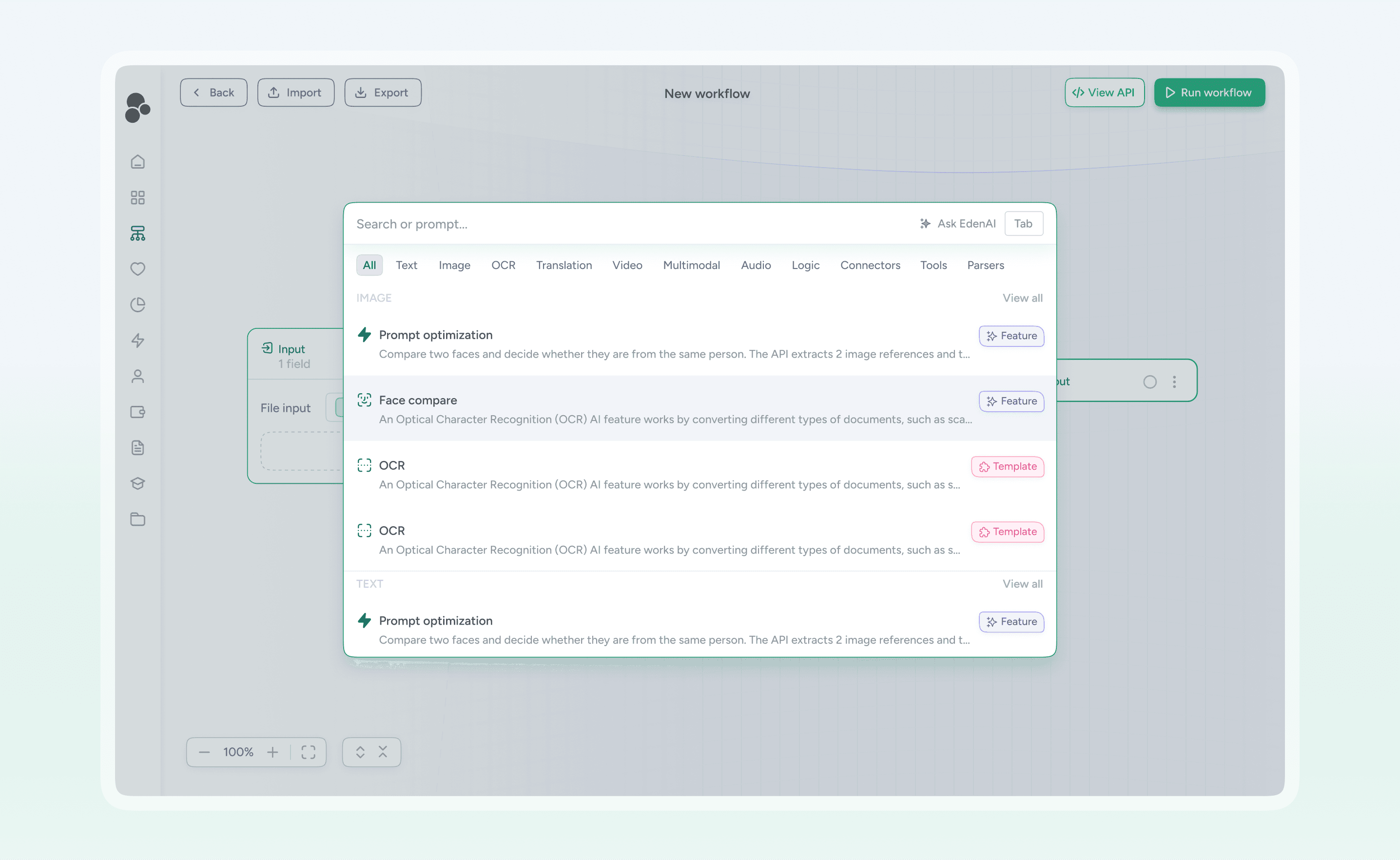Select the Connectors category tab
The height and width of the screenshot is (860, 1400).
[x=870, y=265]
